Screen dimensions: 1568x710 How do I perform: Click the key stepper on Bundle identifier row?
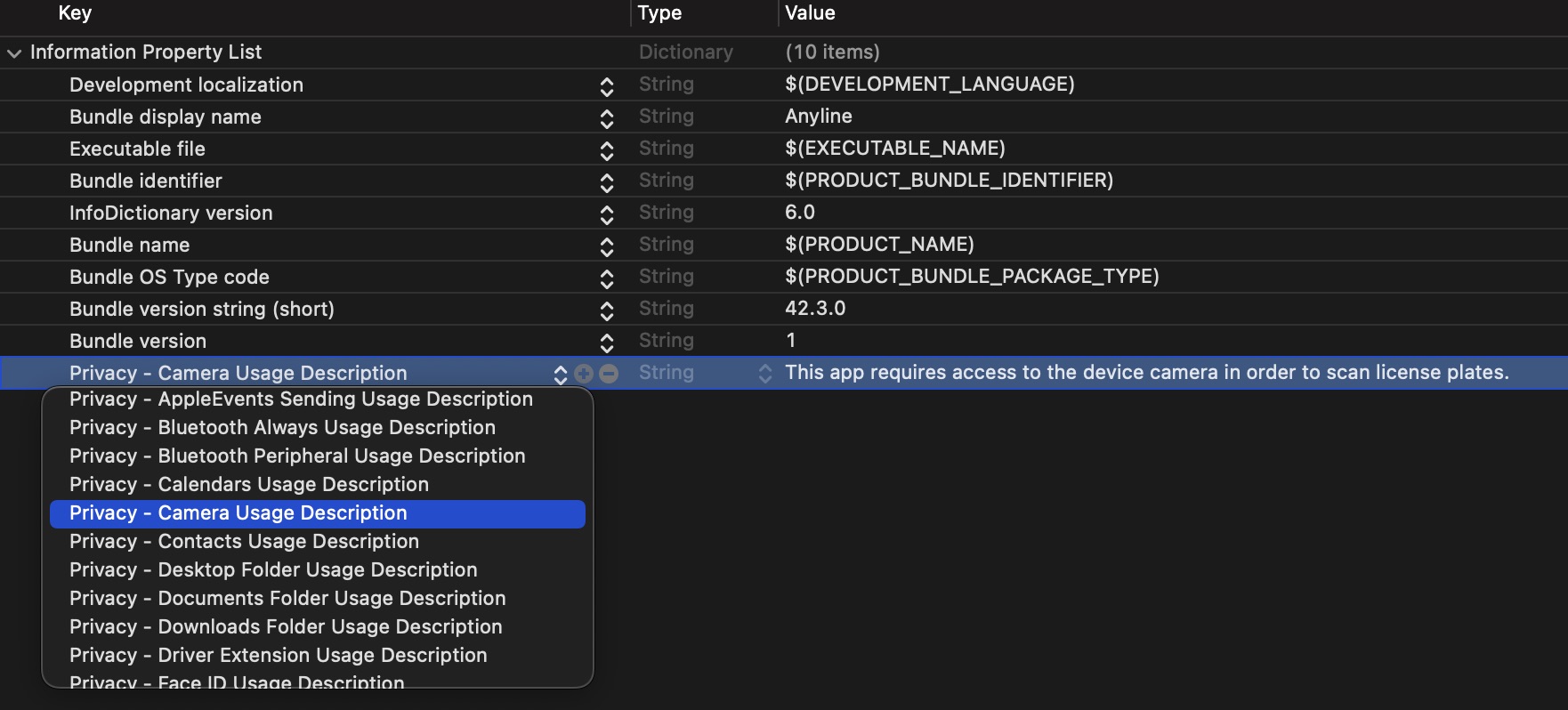607,182
